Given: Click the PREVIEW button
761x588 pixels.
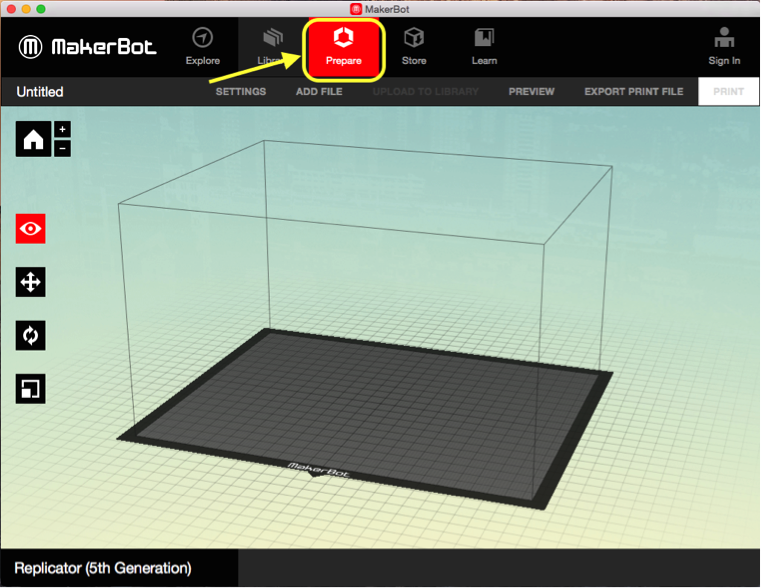Looking at the screenshot, I should click(531, 92).
